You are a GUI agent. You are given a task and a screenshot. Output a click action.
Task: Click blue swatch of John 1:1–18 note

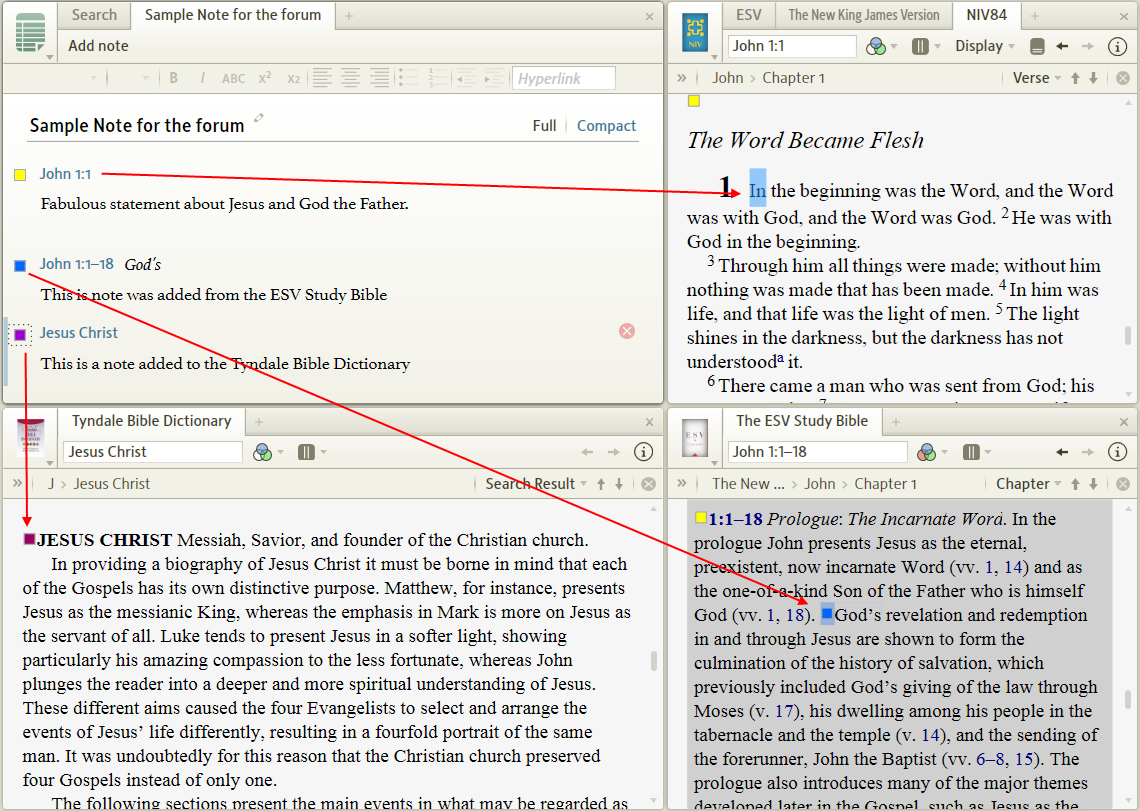20,266
